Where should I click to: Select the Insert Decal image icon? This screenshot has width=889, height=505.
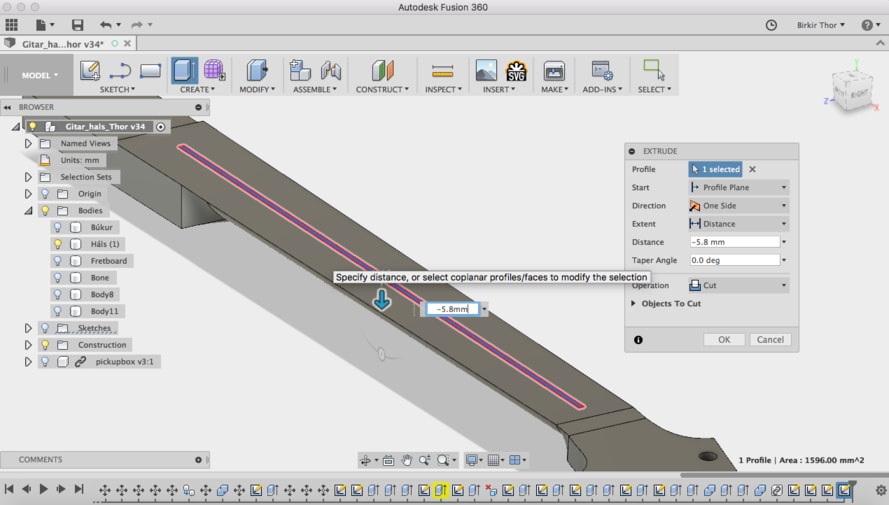click(486, 70)
